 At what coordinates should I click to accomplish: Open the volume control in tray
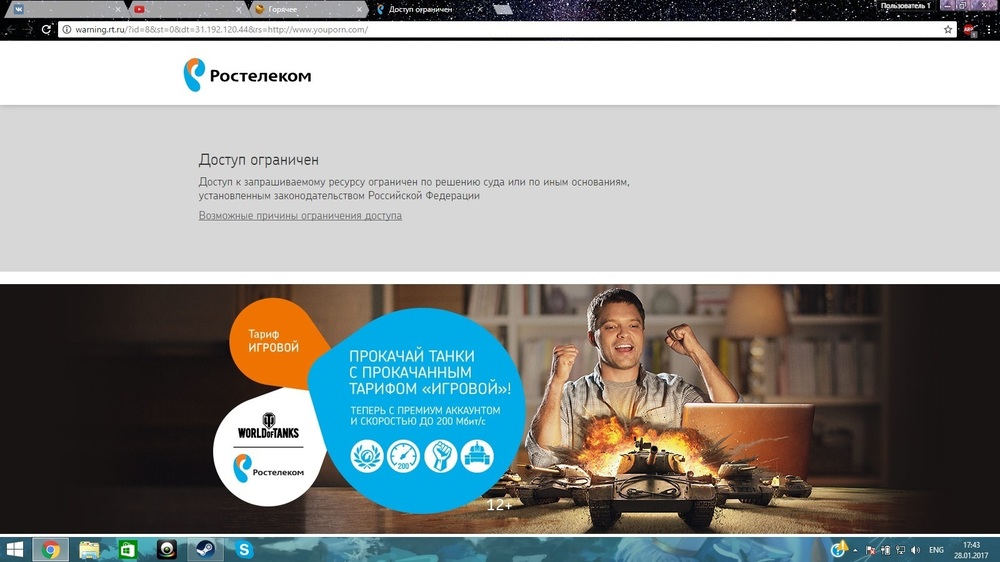coord(915,550)
